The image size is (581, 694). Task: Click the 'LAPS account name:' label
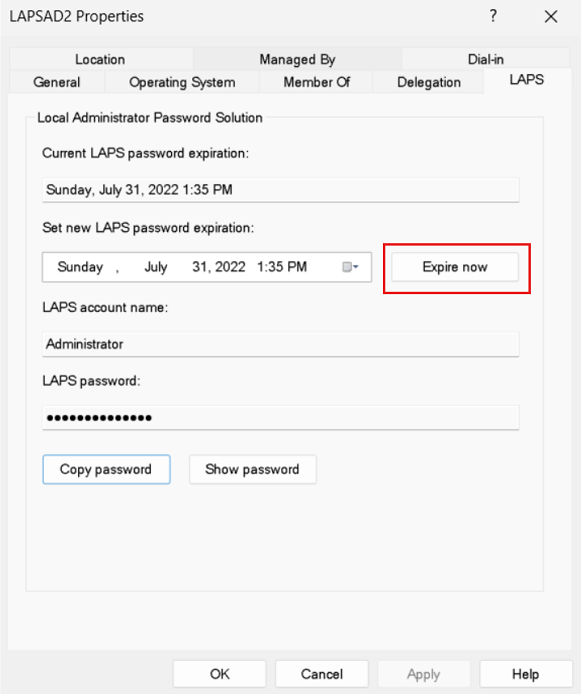tap(105, 307)
